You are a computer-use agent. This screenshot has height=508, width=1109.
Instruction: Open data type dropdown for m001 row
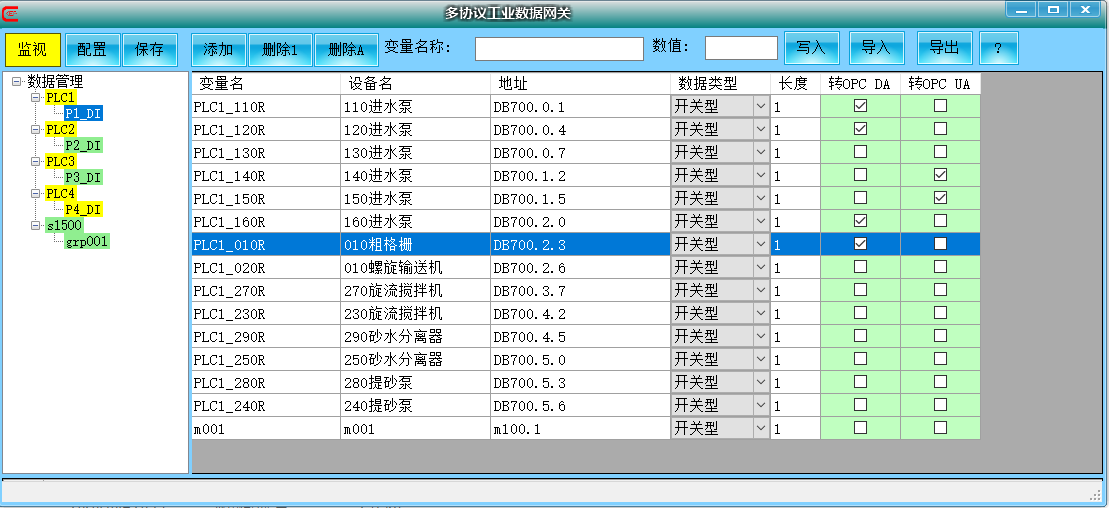pyautogui.click(x=760, y=428)
